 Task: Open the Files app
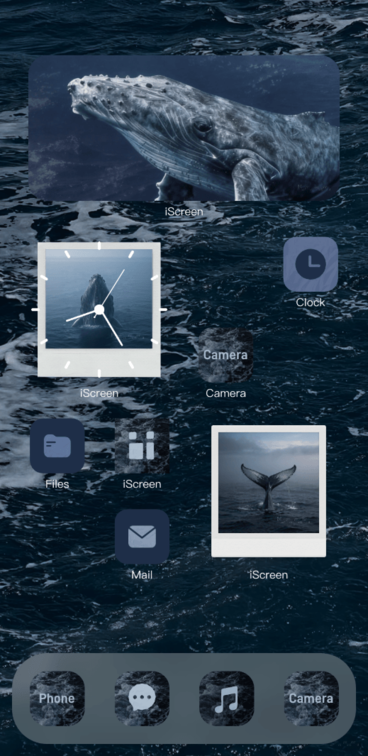click(57, 446)
